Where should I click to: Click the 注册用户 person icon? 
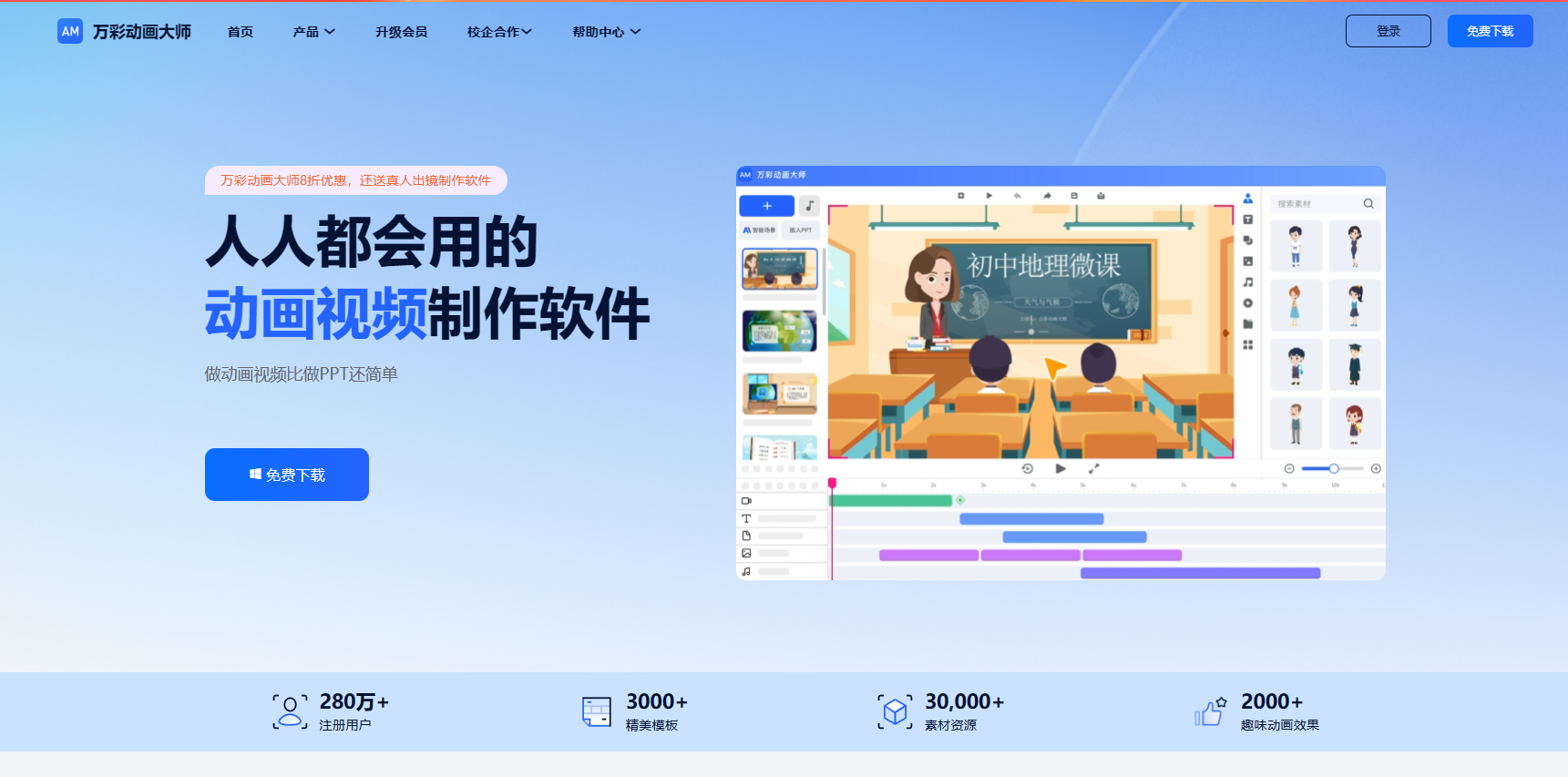pyautogui.click(x=290, y=711)
